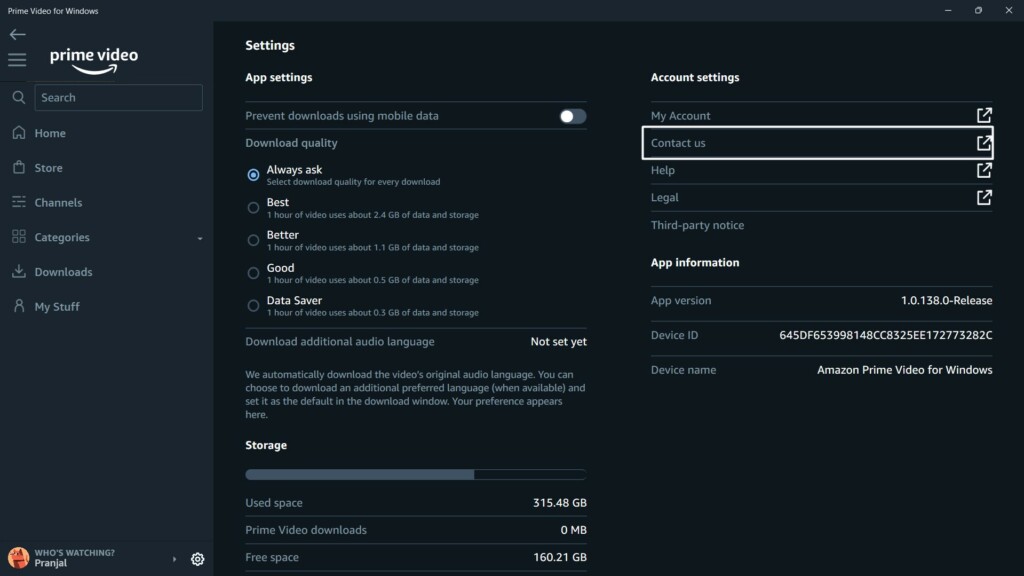Viewport: 1024px width, 576px height.
Task: Select Best download quality option
Action: pyautogui.click(x=253, y=208)
